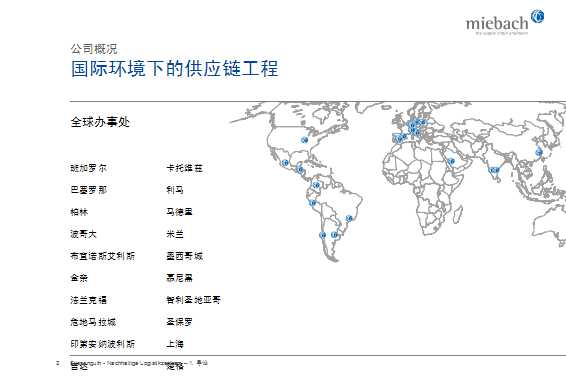Viewport: 566px width, 377px height.
Task: Select the Indianapolis office marker in USA
Action: click(304, 140)
